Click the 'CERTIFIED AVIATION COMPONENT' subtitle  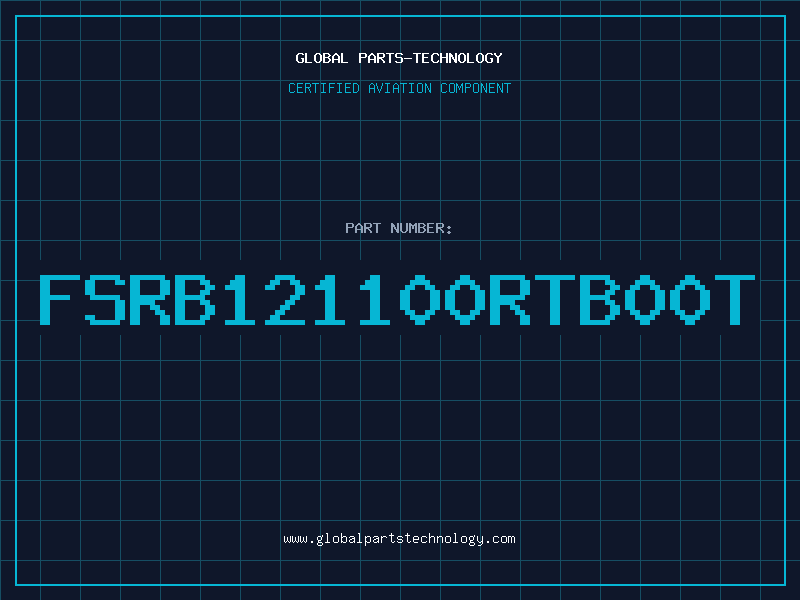point(399,88)
